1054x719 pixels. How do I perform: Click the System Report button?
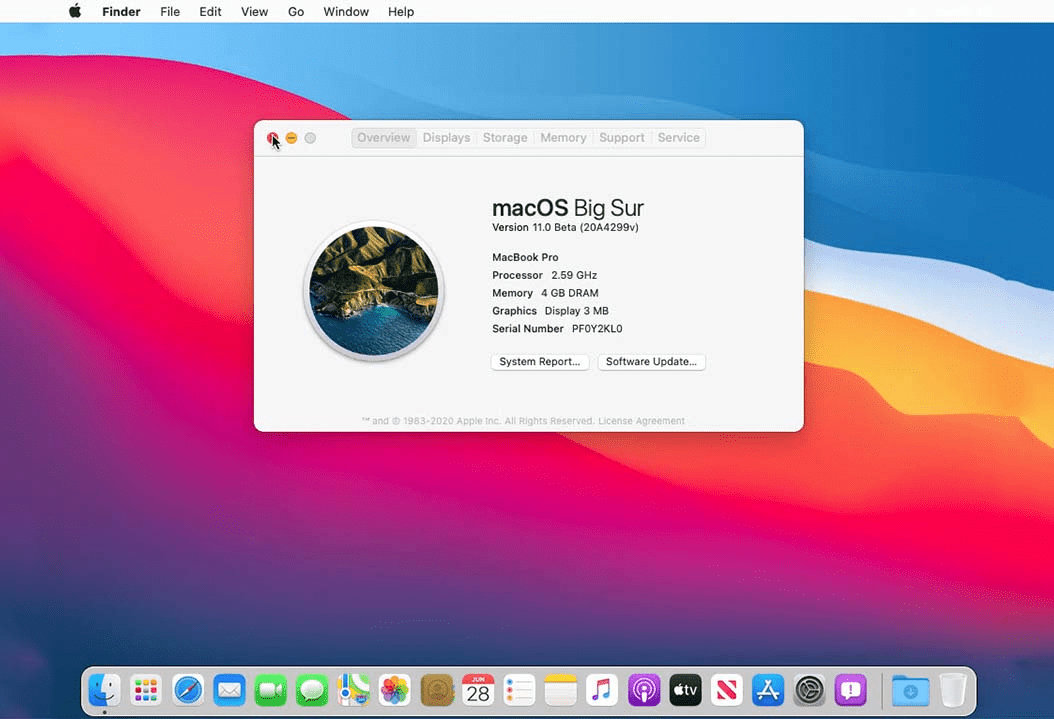[539, 361]
